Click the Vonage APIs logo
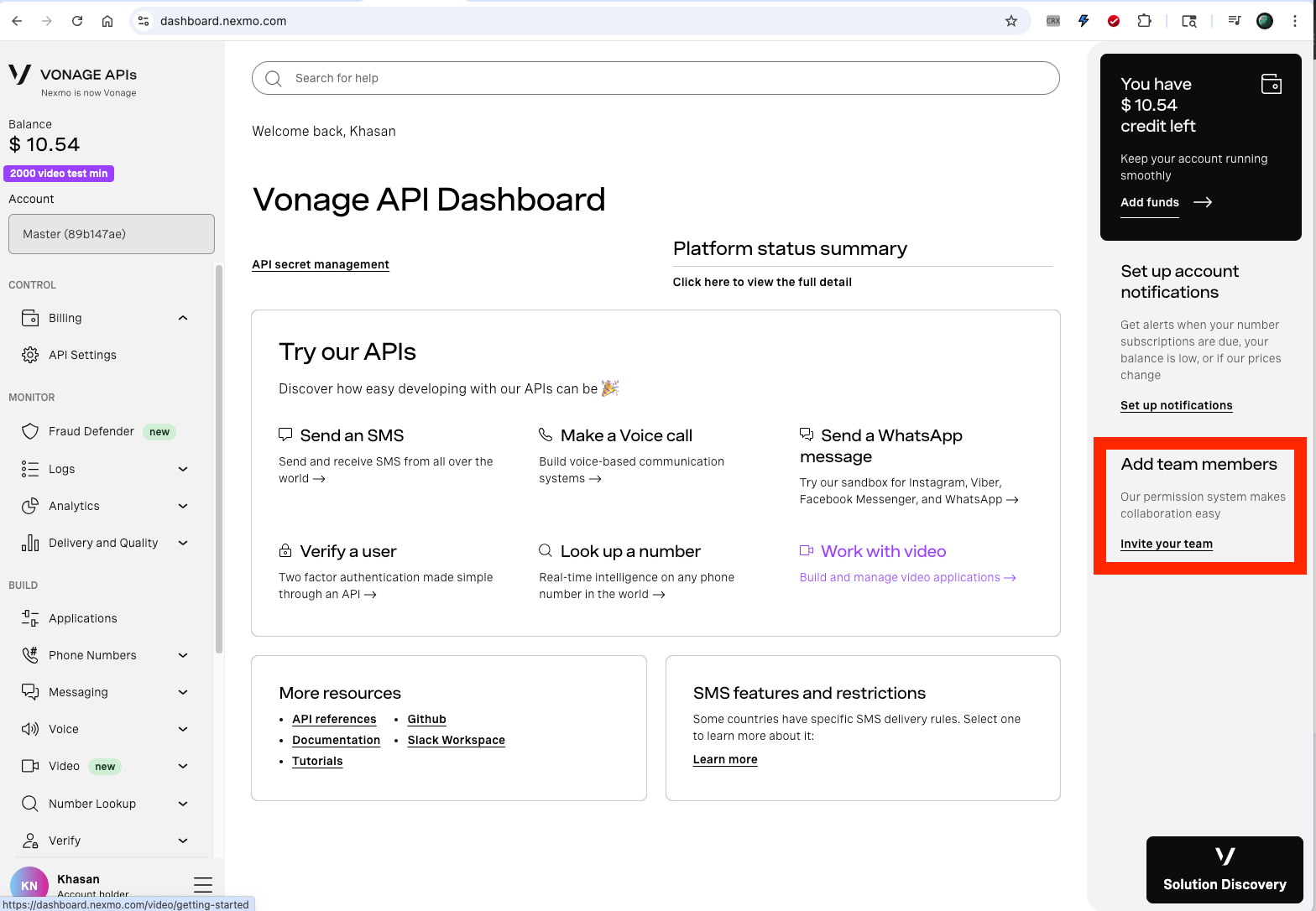 point(72,81)
